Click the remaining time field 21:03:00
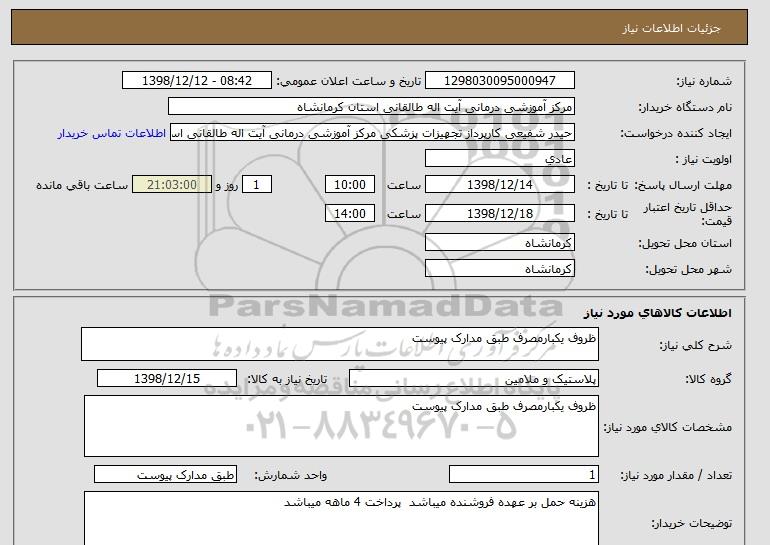 [172, 185]
